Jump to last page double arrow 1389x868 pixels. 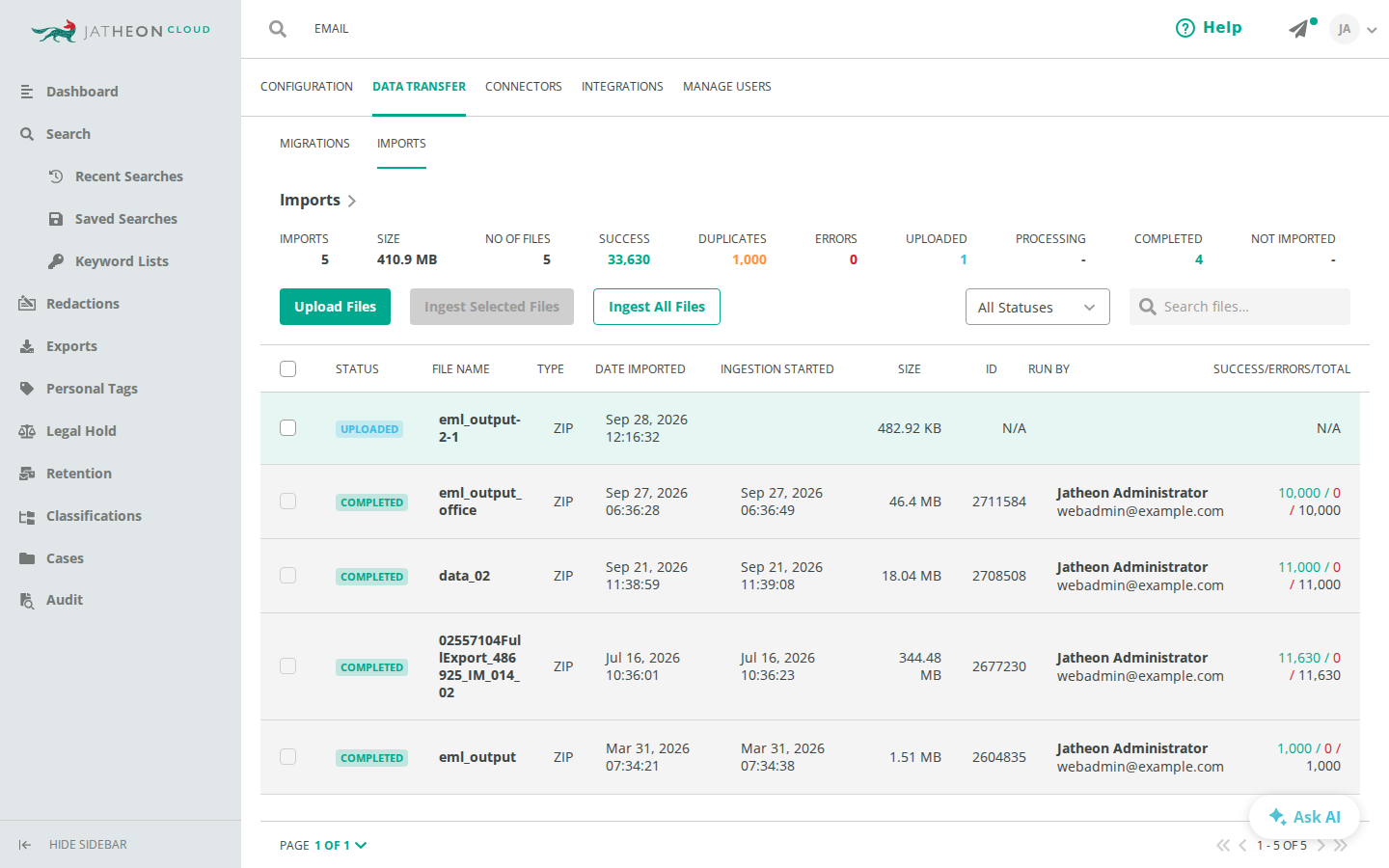pos(1340,845)
